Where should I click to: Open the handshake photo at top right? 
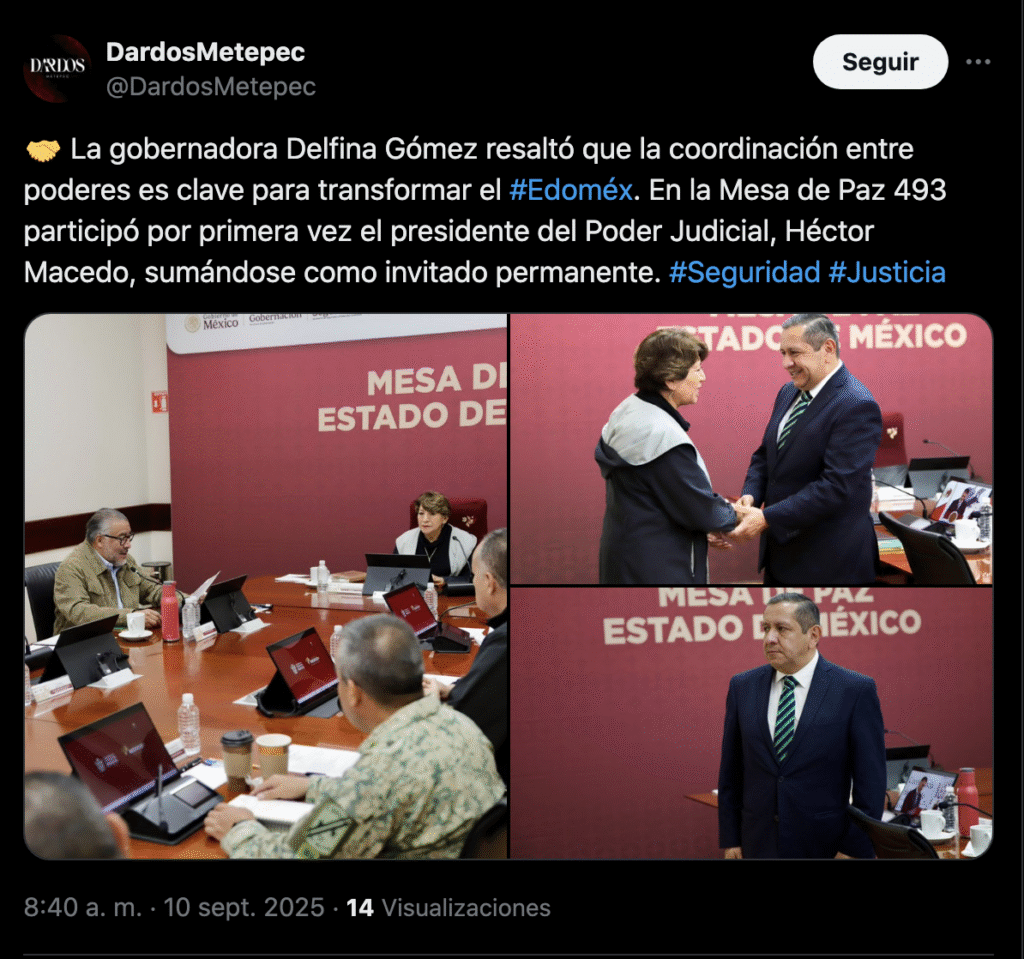(x=751, y=449)
